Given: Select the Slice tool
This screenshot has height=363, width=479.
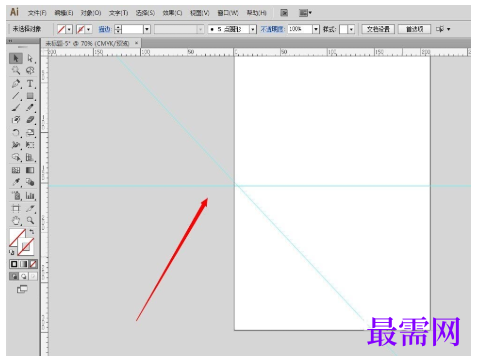Looking at the screenshot, I should coord(30,208).
